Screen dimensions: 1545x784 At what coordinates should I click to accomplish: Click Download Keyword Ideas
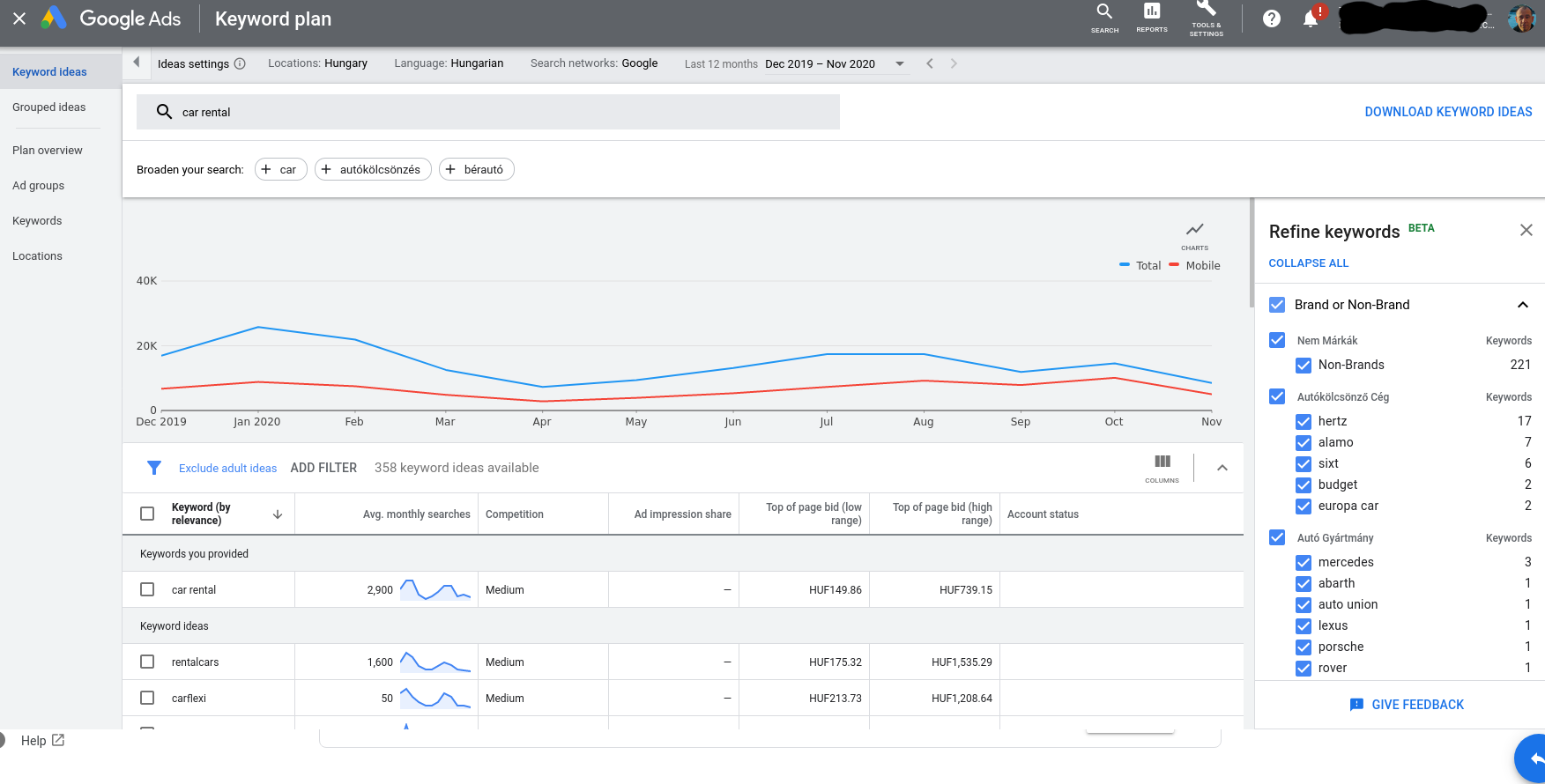(1448, 112)
